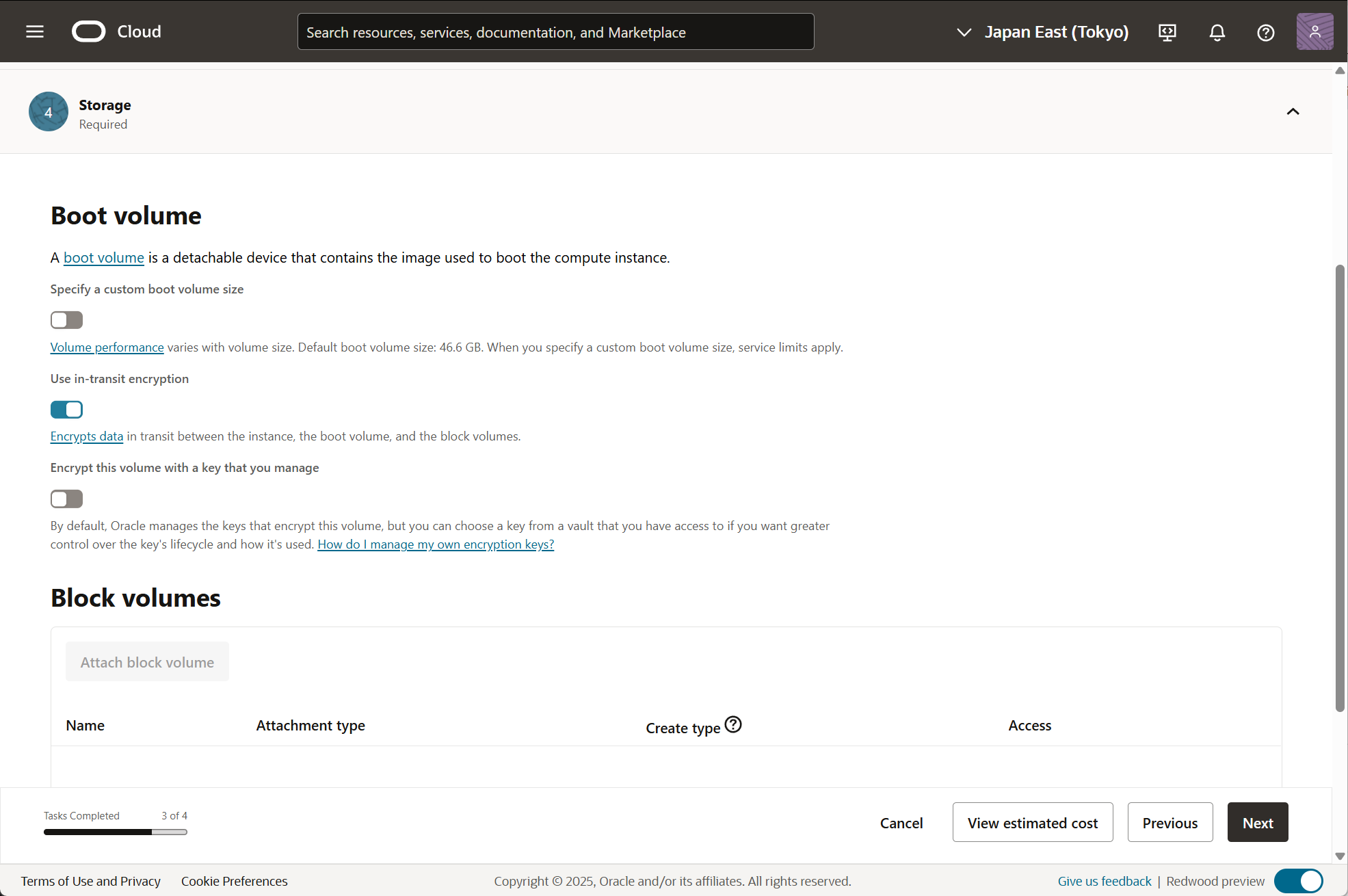Viewport: 1348px width, 896px height.
Task: Open the Japan East (Tokyo) region dropdown
Action: (x=1042, y=32)
